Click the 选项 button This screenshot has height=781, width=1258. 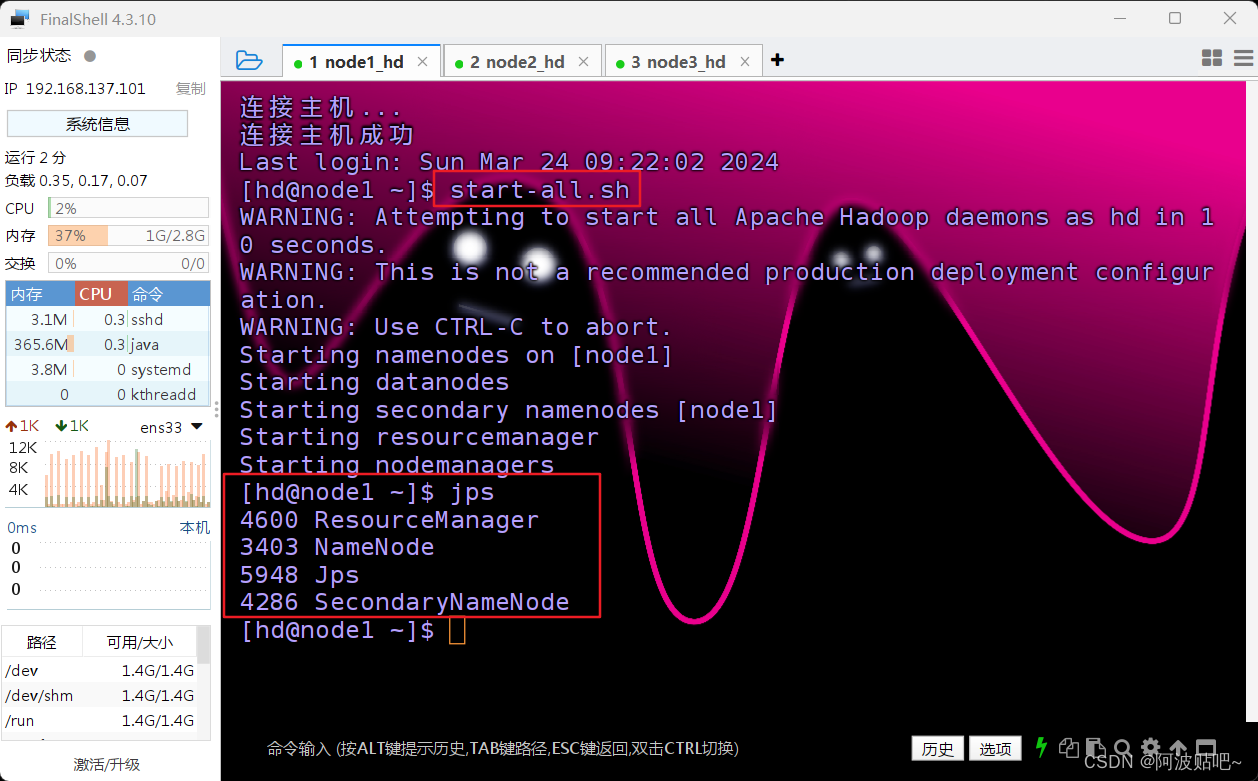tap(995, 748)
